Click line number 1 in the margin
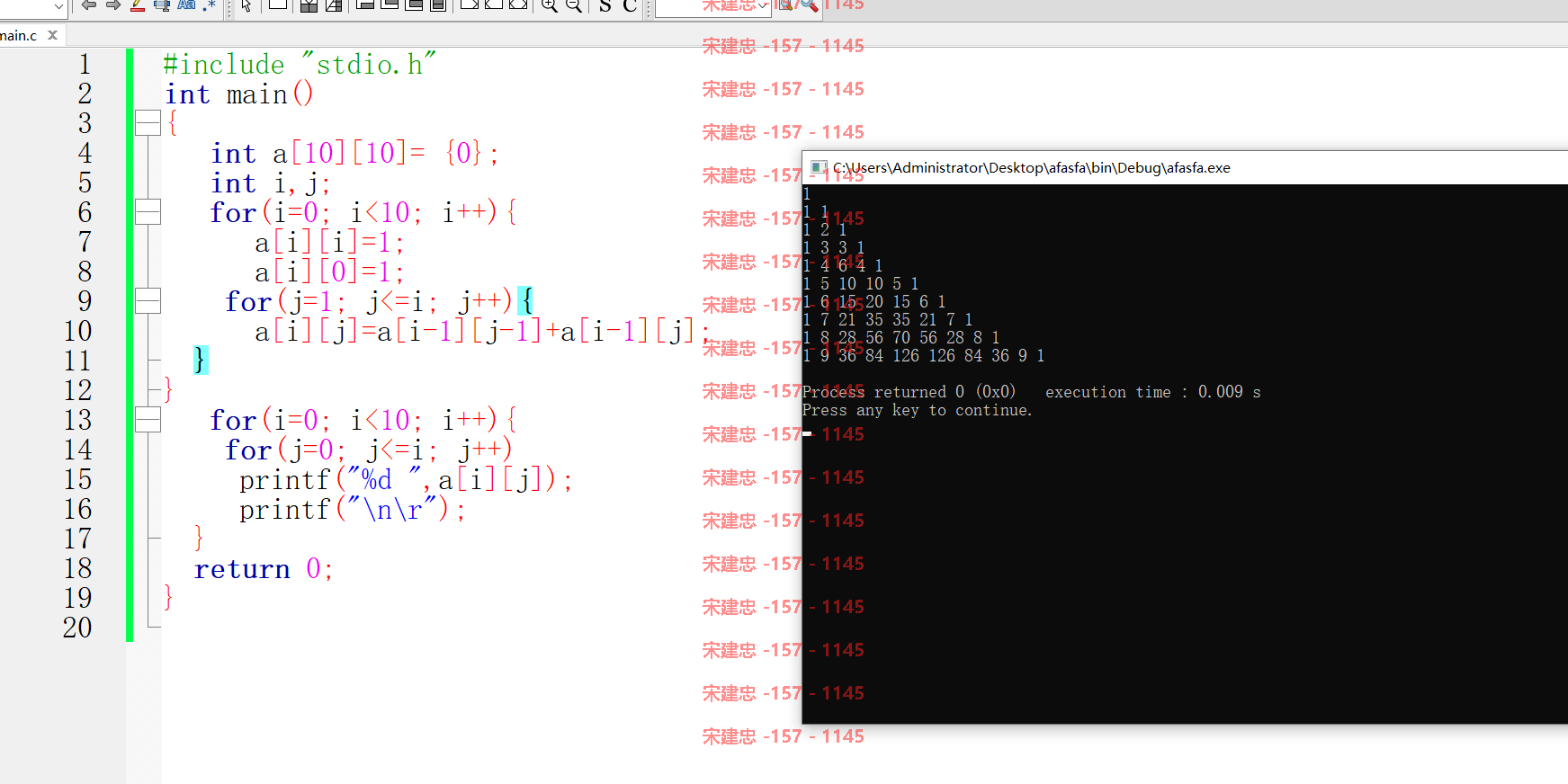1568x784 pixels. point(85,64)
